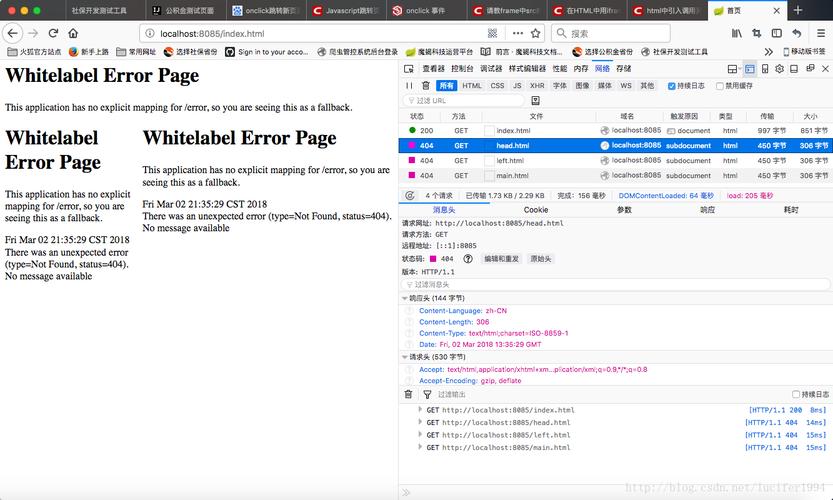Open the 存储 storage tab
This screenshot has width=833, height=500.
coord(624,69)
